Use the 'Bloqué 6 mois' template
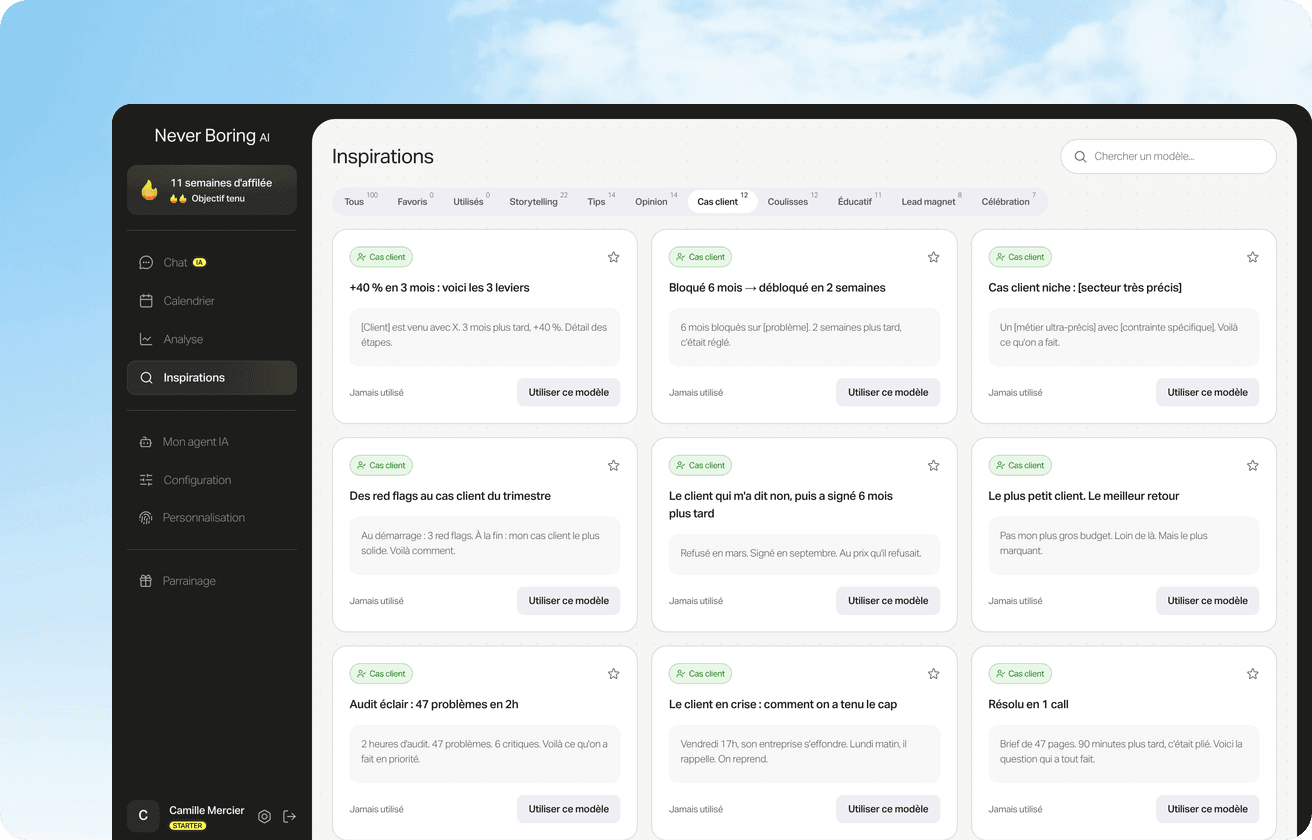 [888, 392]
